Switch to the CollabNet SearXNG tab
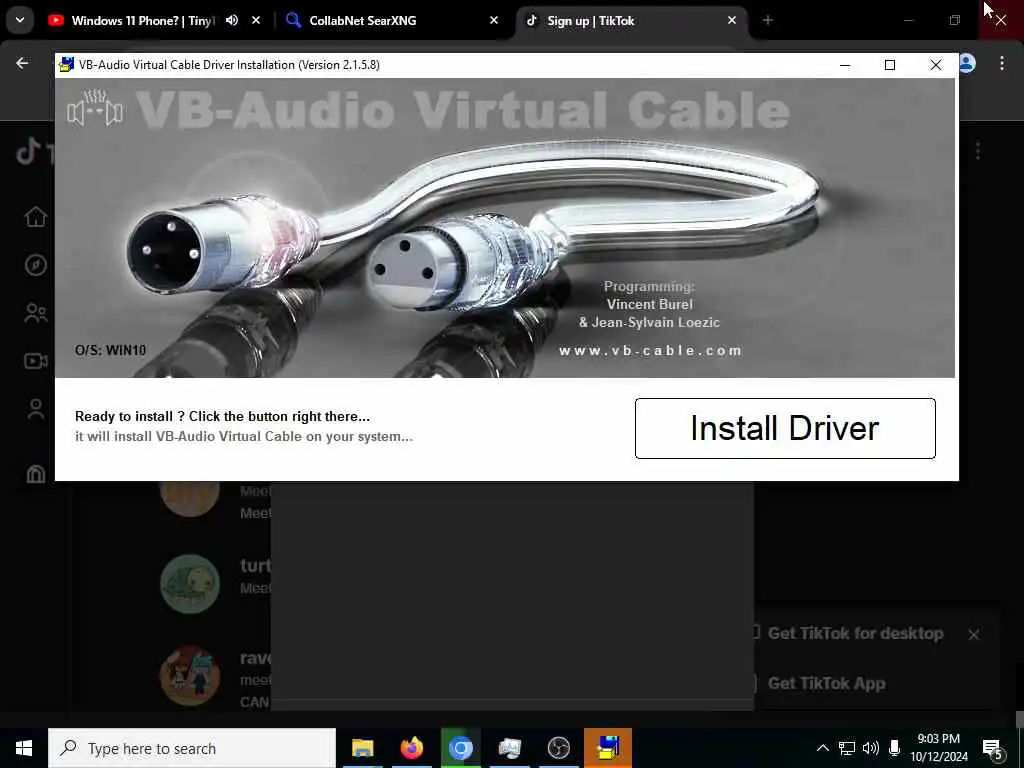1024x768 pixels. coord(362,21)
